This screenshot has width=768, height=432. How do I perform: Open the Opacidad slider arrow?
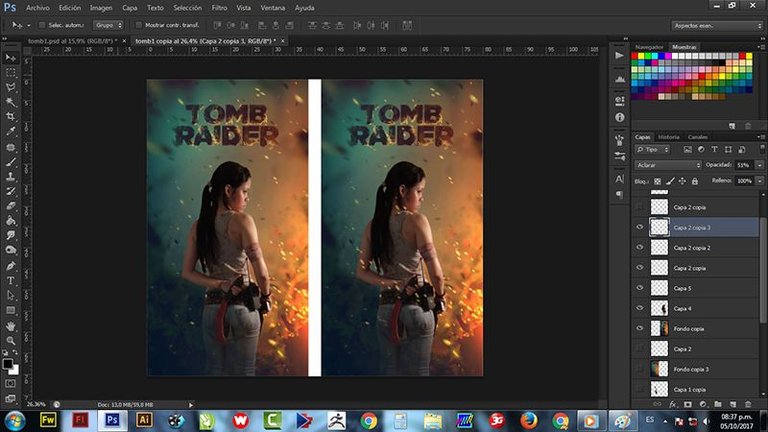click(x=760, y=165)
